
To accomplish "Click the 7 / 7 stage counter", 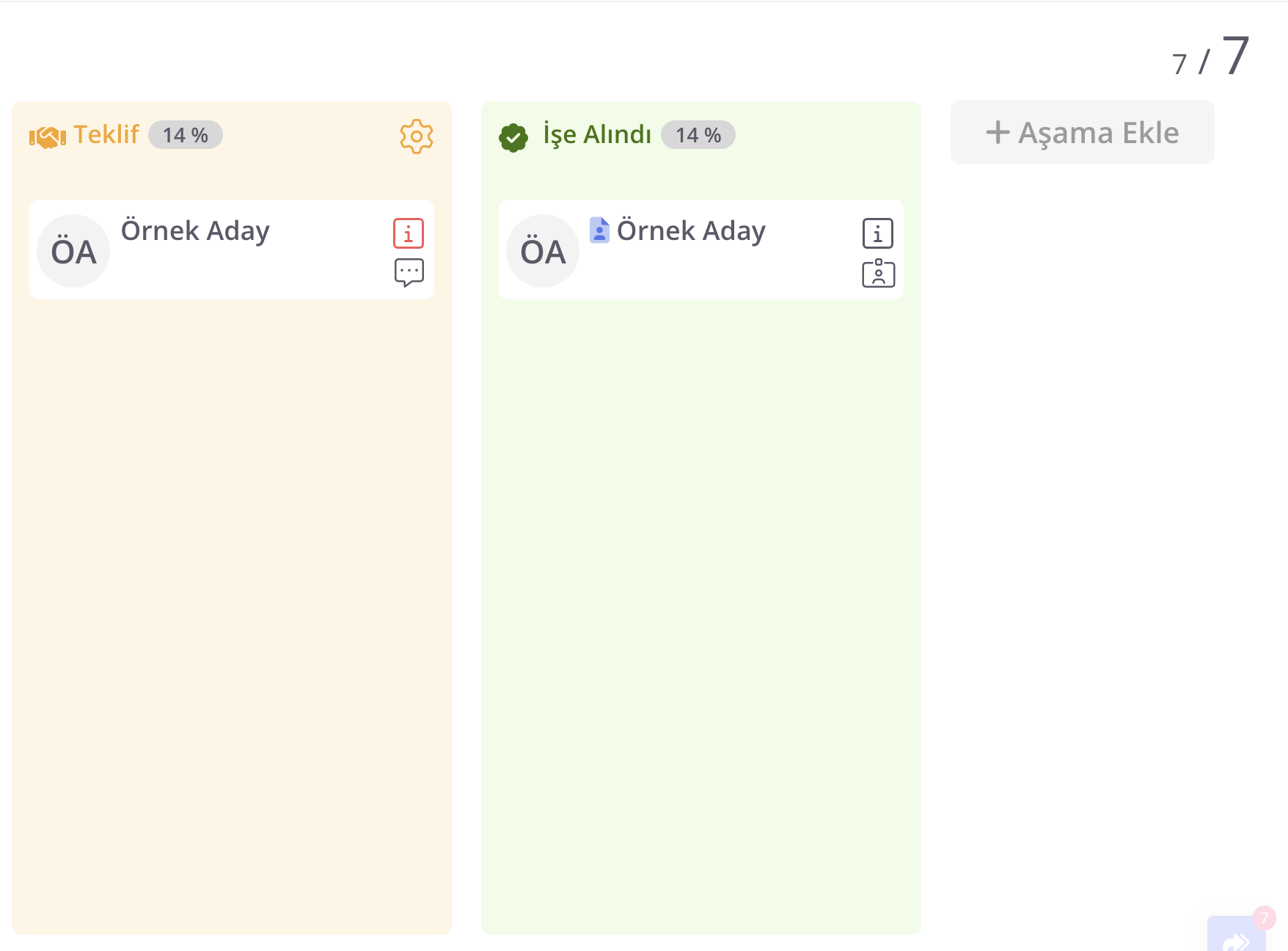I will (x=1210, y=57).
